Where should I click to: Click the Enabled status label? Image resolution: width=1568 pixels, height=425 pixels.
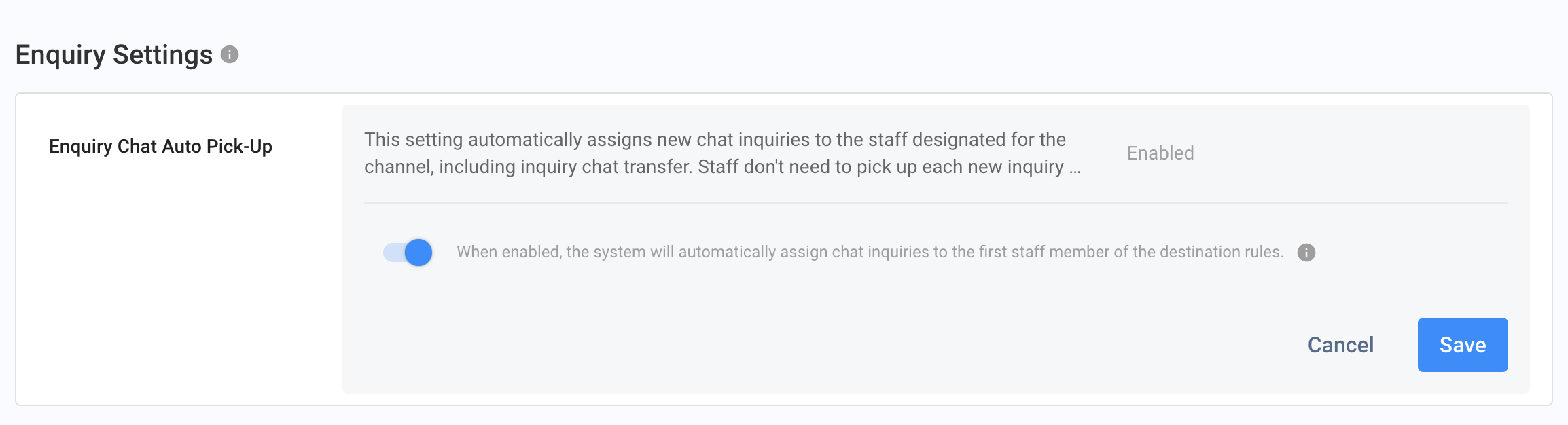pos(1160,153)
